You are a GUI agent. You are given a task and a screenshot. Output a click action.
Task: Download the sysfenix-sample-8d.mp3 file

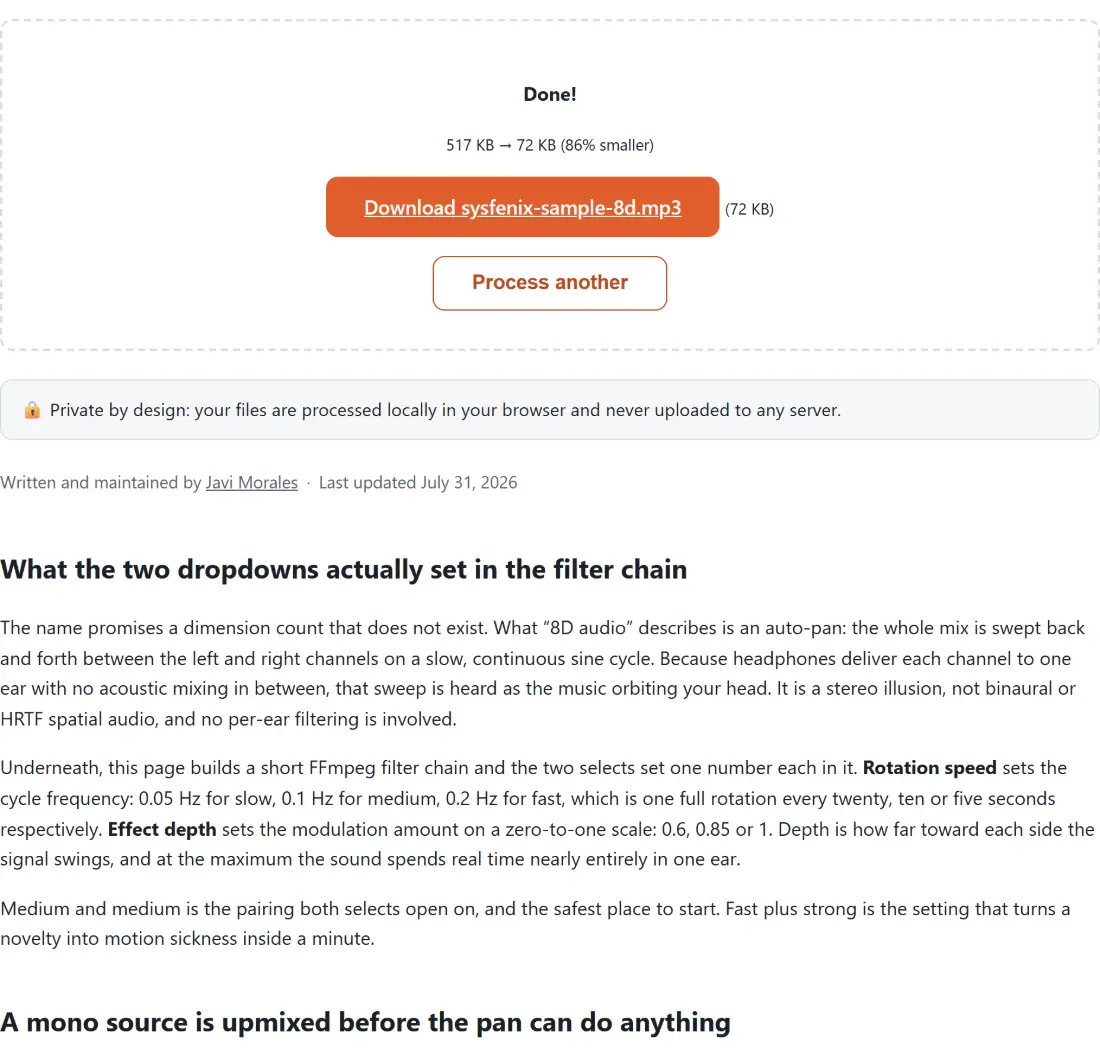pos(522,208)
